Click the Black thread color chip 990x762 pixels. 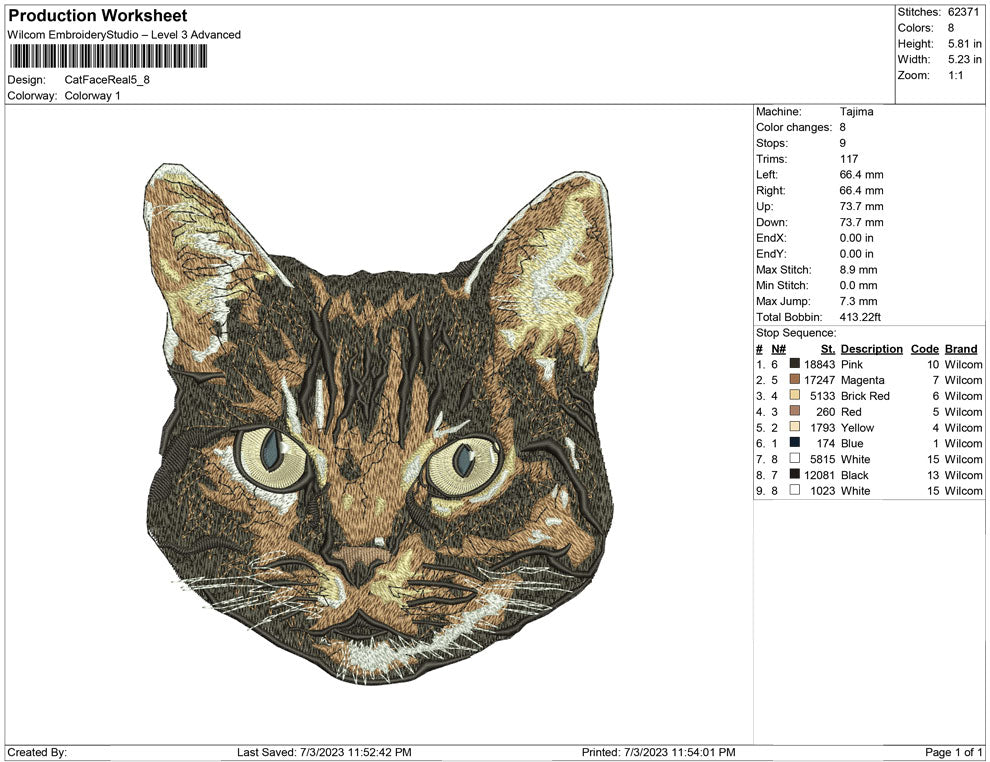(795, 475)
